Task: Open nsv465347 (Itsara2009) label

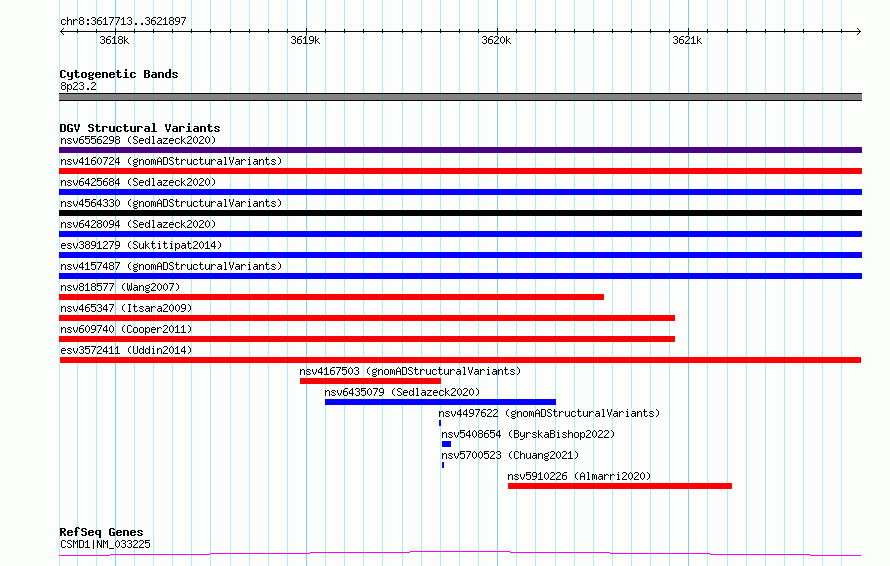Action: (x=126, y=308)
